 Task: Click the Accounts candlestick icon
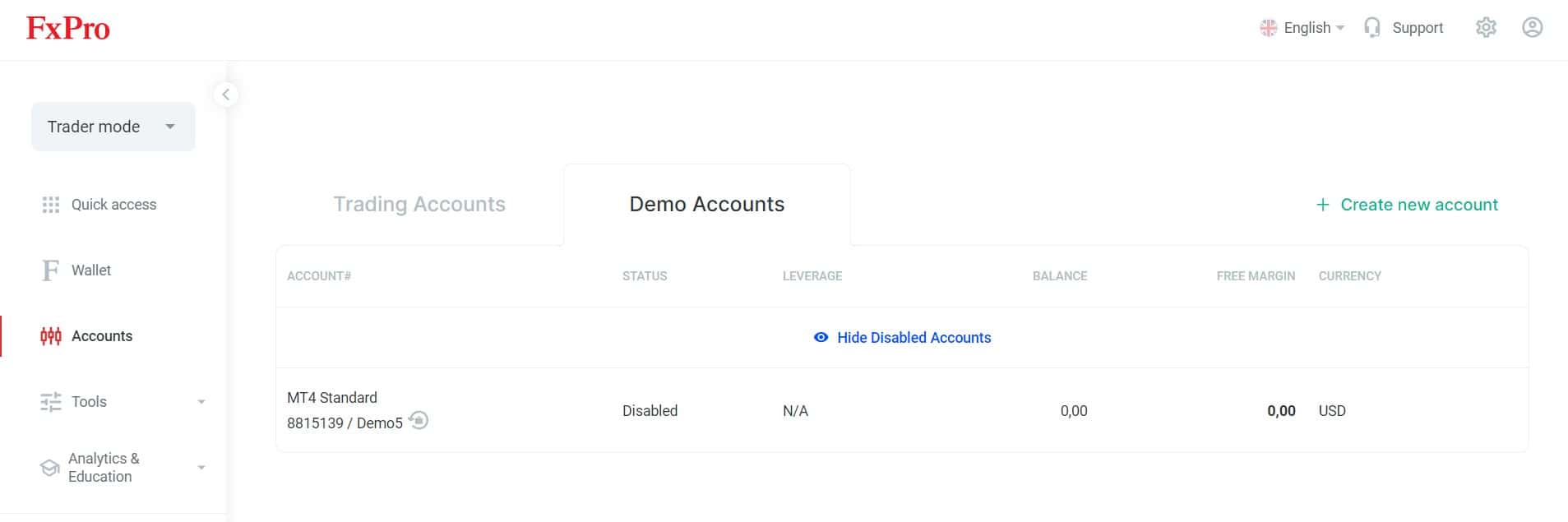tap(51, 336)
